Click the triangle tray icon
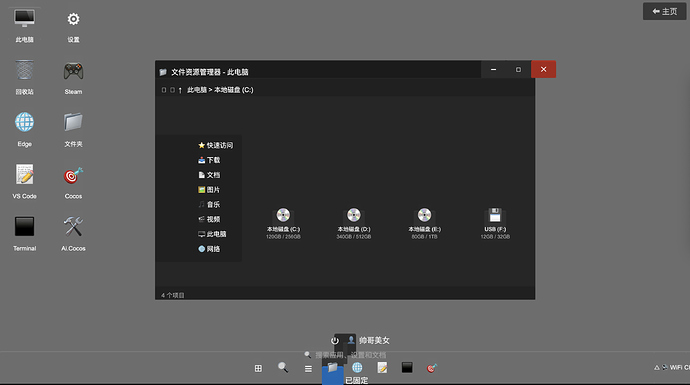This screenshot has height=385, width=690. point(657,367)
